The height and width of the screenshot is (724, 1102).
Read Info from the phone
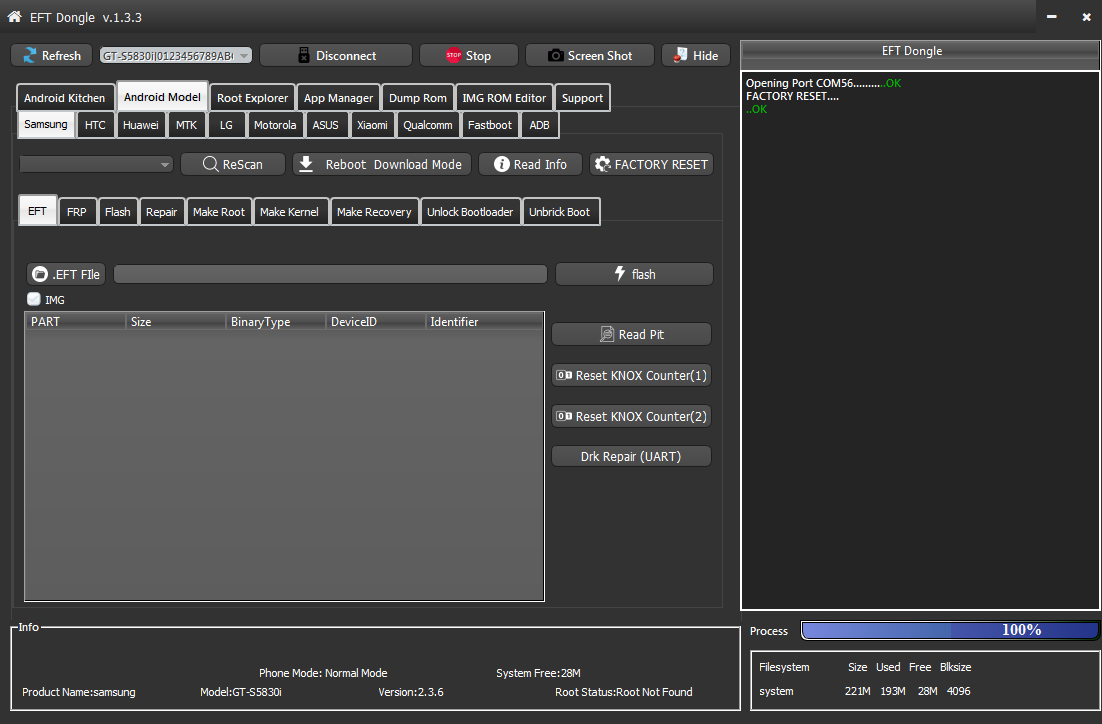pos(531,164)
